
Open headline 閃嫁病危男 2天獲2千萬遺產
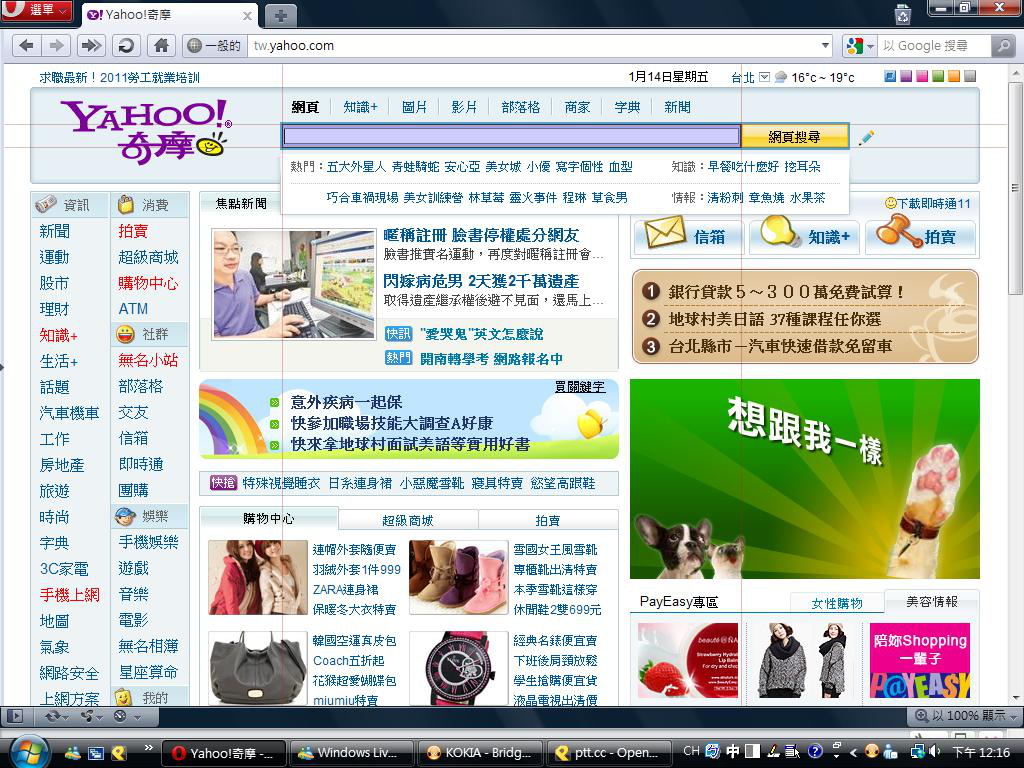(x=481, y=281)
